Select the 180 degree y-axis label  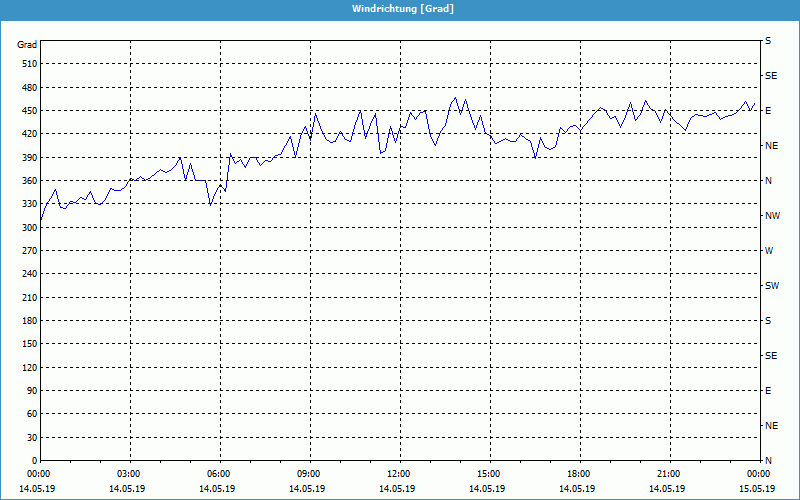27,321
